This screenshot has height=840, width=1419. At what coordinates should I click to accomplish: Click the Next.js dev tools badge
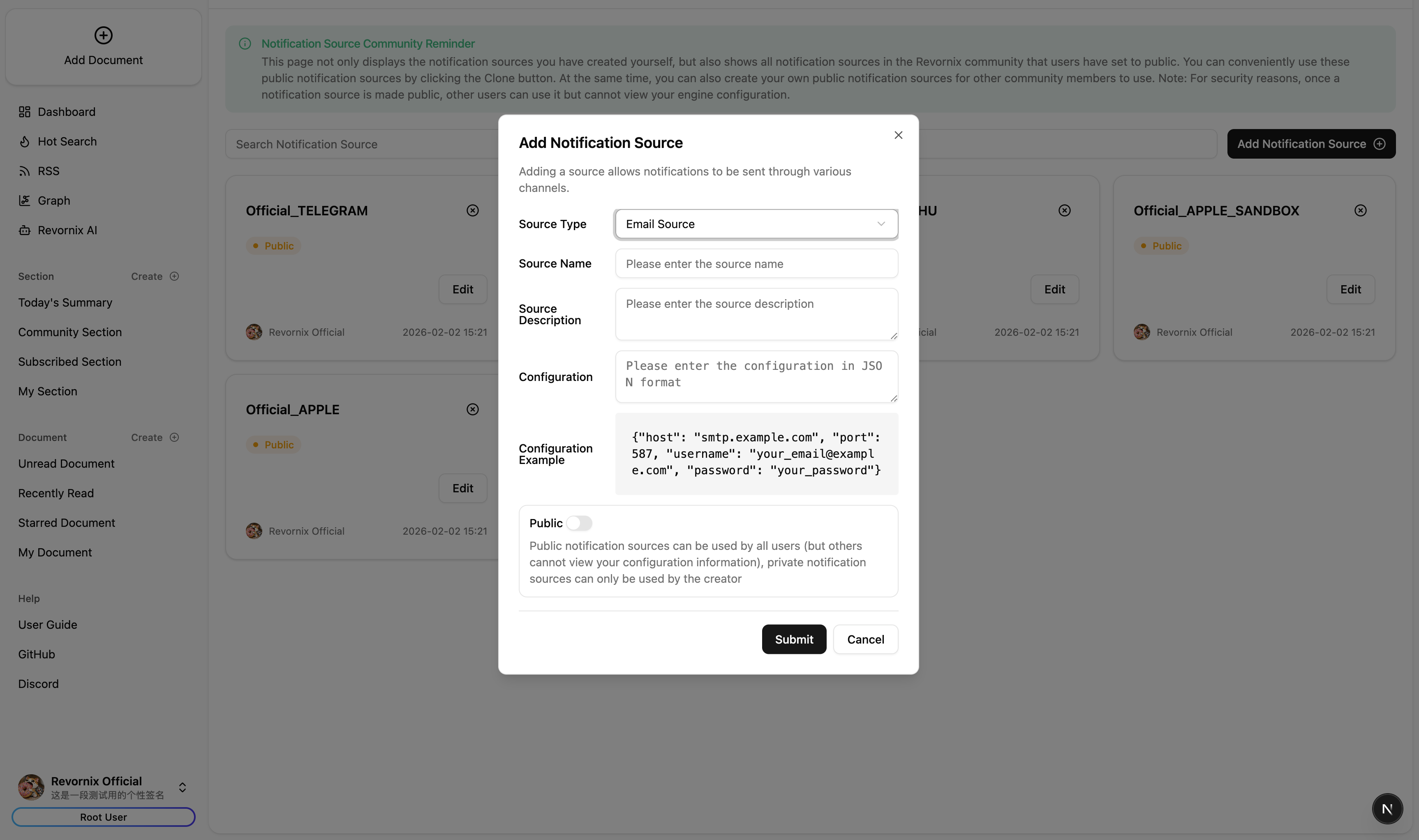[1387, 808]
